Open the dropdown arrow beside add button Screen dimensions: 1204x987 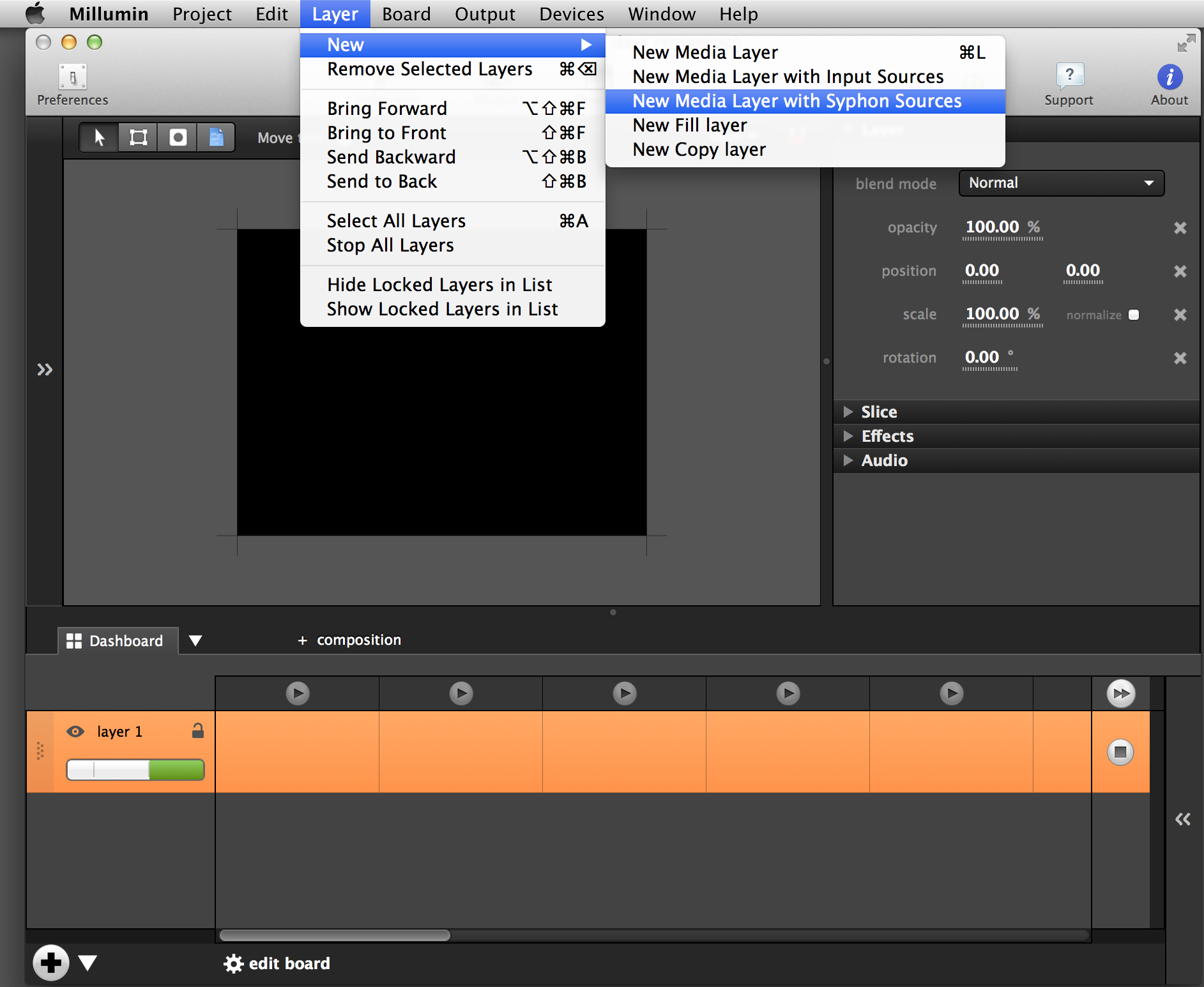coord(88,963)
